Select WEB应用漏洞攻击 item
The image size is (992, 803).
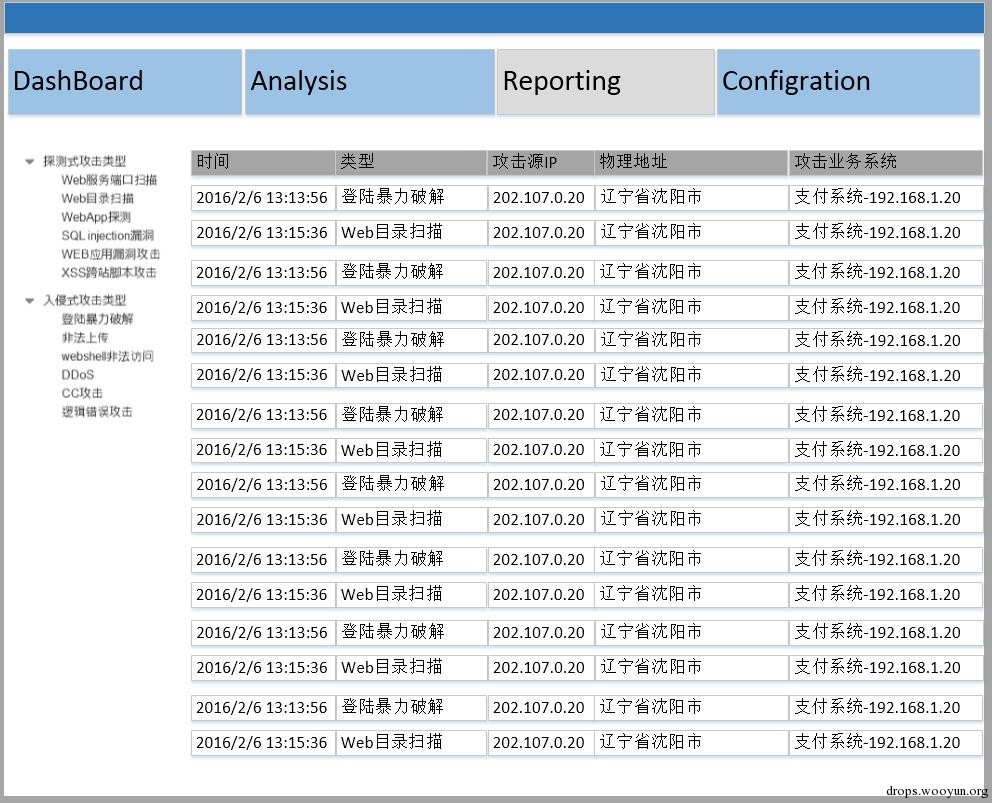(110, 254)
